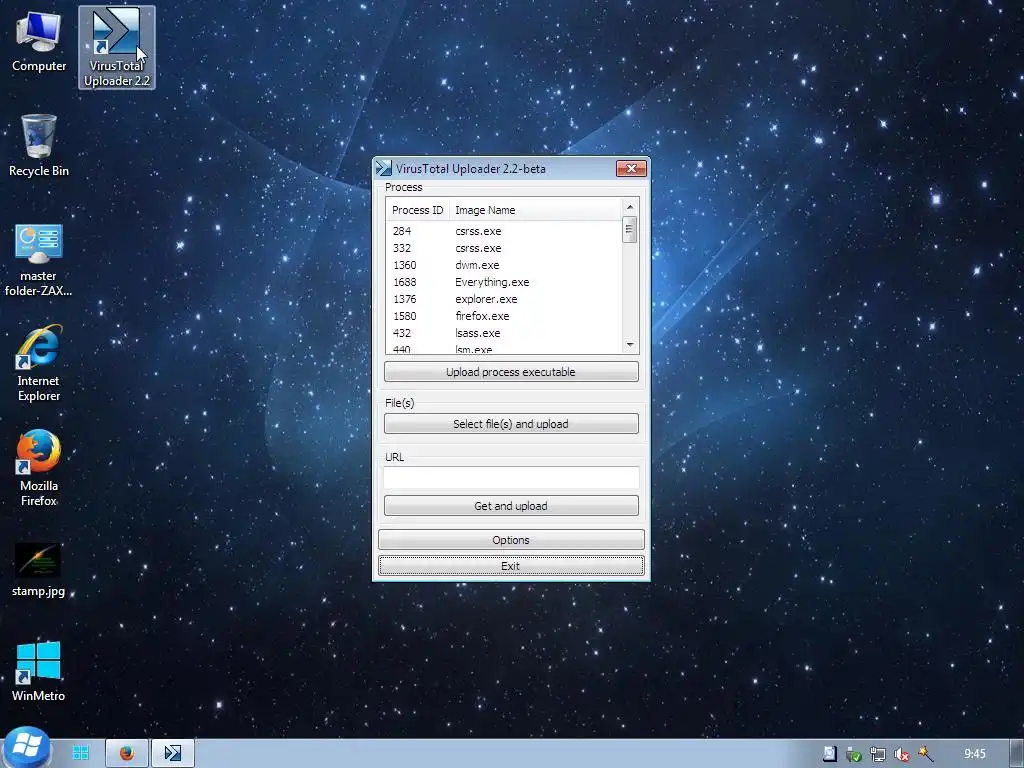The width and height of the screenshot is (1024, 768).
Task: Select the firefox.exe process row
Action: coord(504,315)
